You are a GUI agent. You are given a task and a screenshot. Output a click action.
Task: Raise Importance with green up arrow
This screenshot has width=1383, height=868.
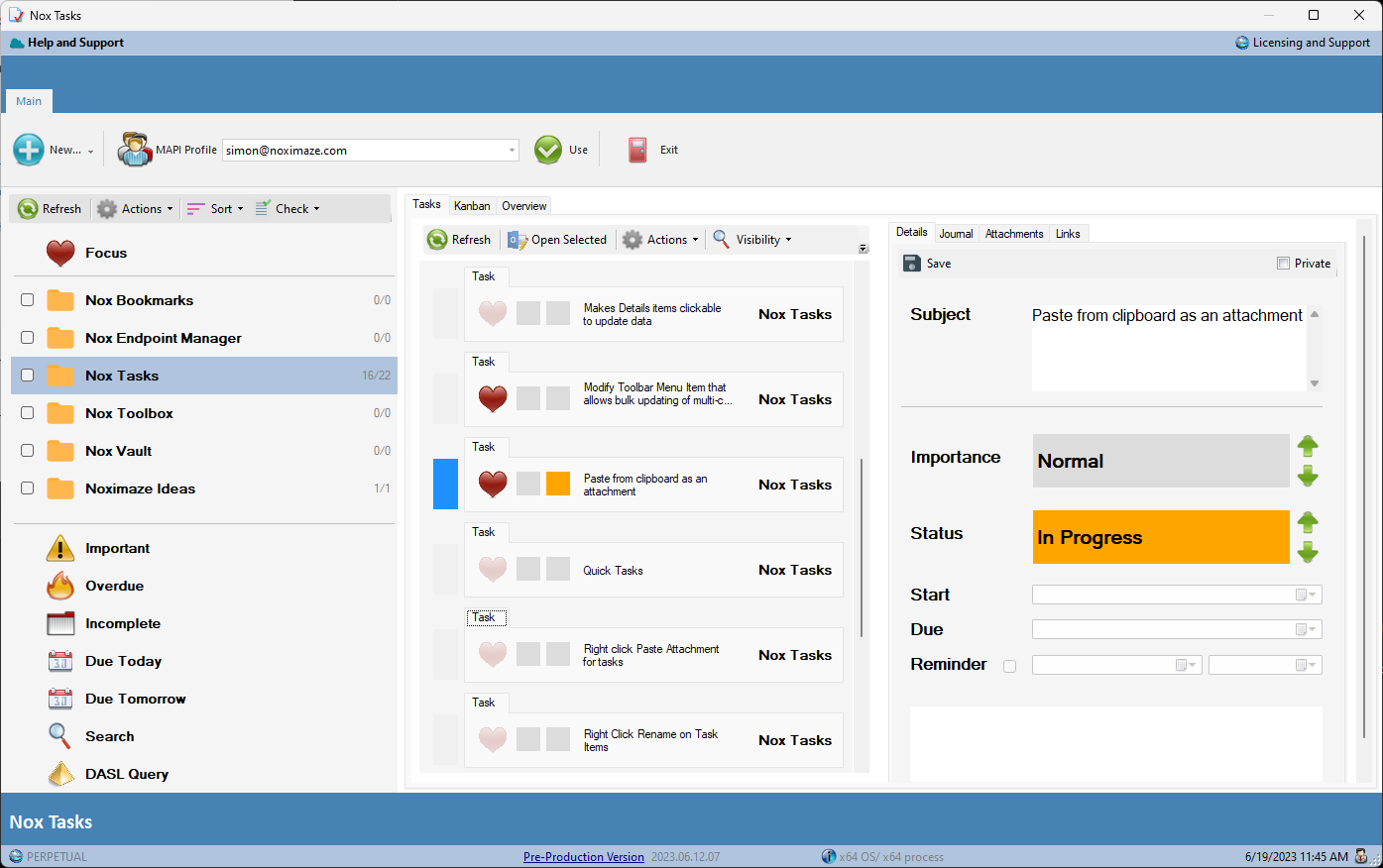1308,446
